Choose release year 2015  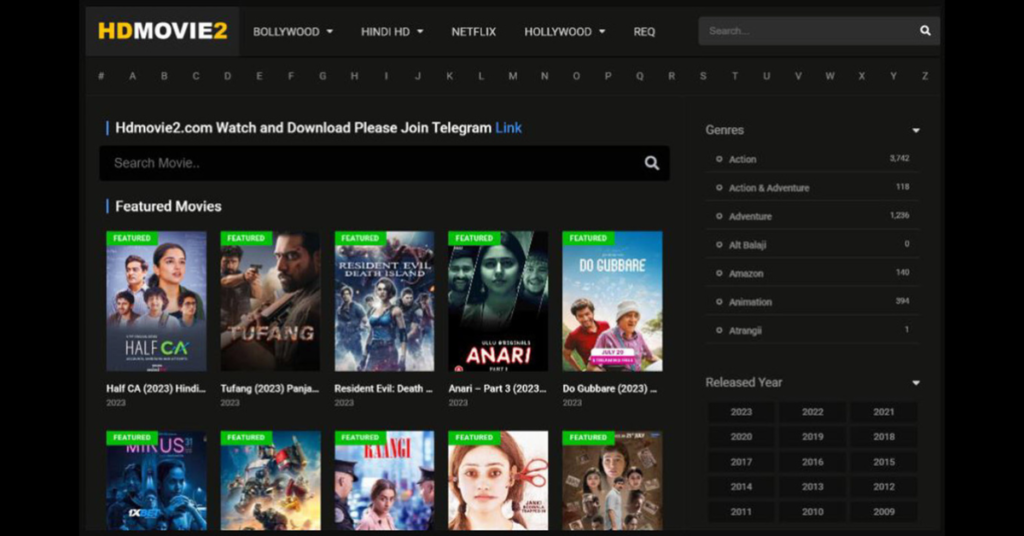(x=884, y=462)
